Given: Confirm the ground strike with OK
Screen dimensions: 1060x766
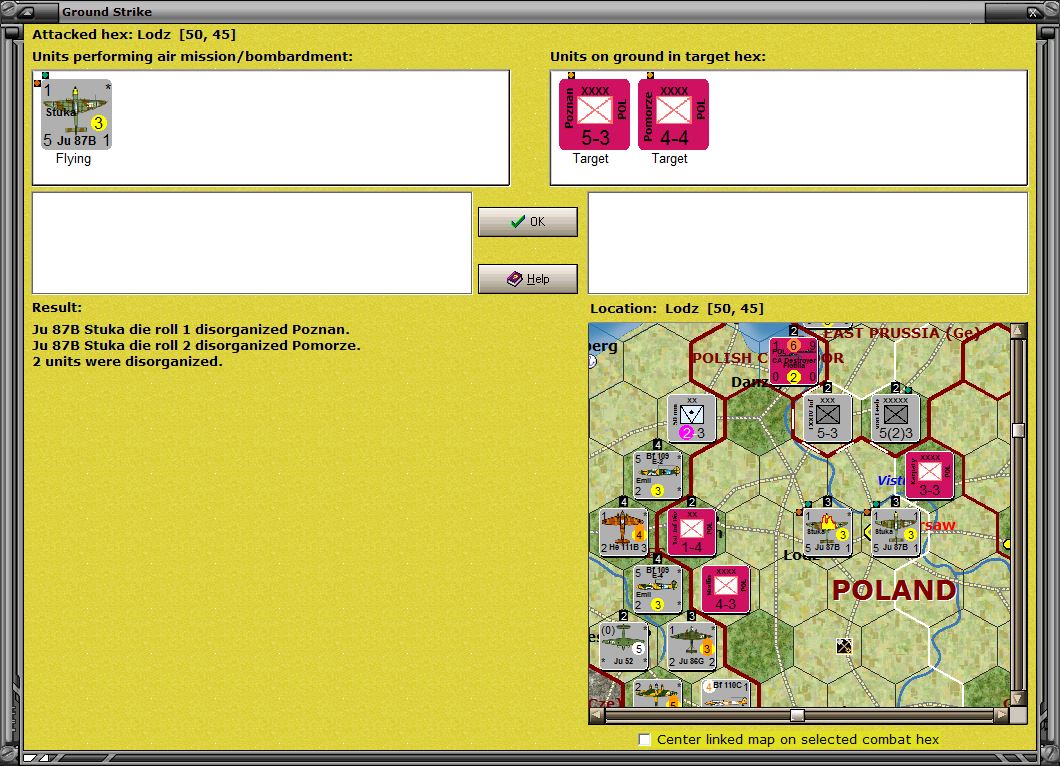Looking at the screenshot, I should tap(528, 222).
